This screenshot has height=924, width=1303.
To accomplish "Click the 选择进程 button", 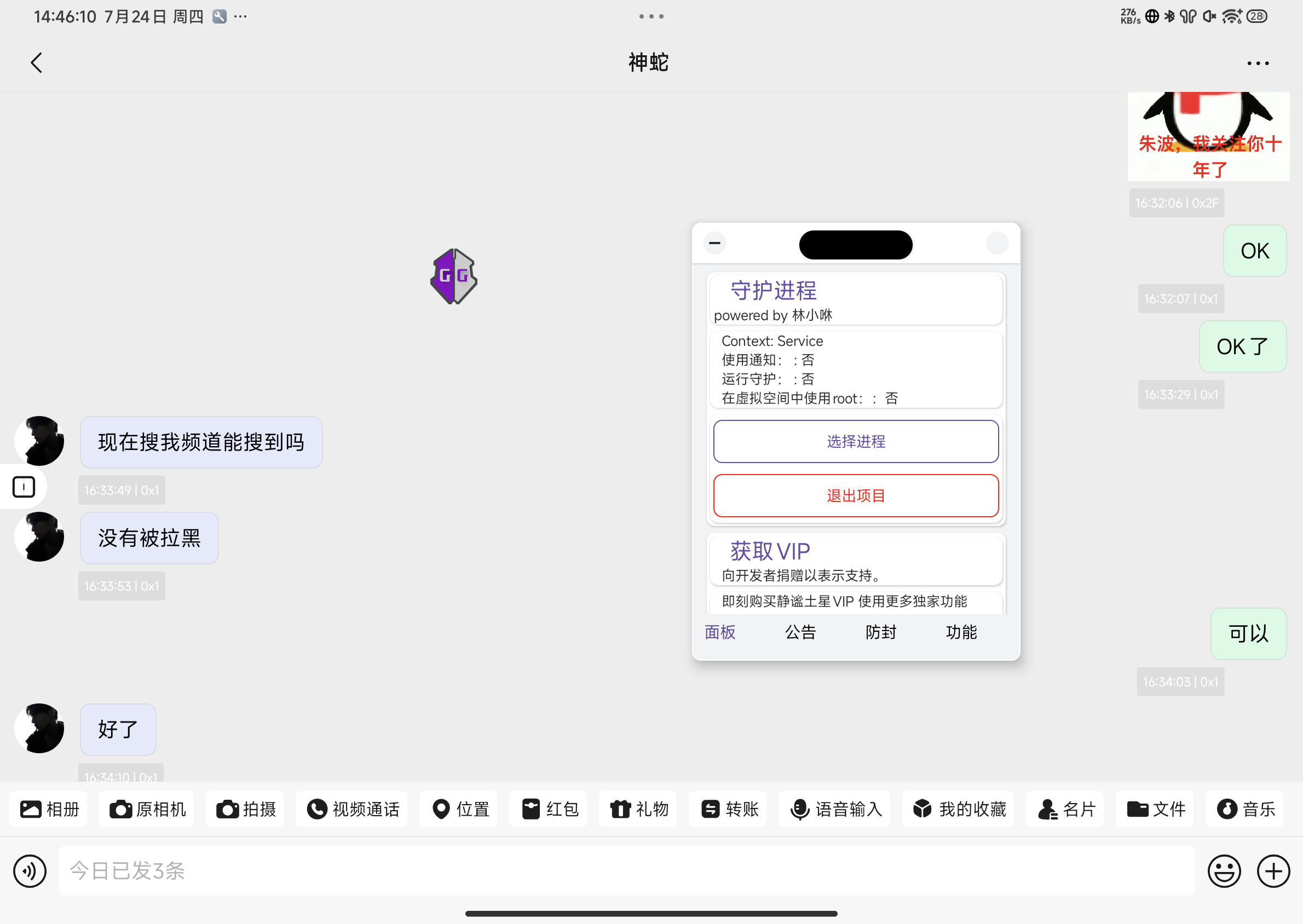I will [x=856, y=442].
